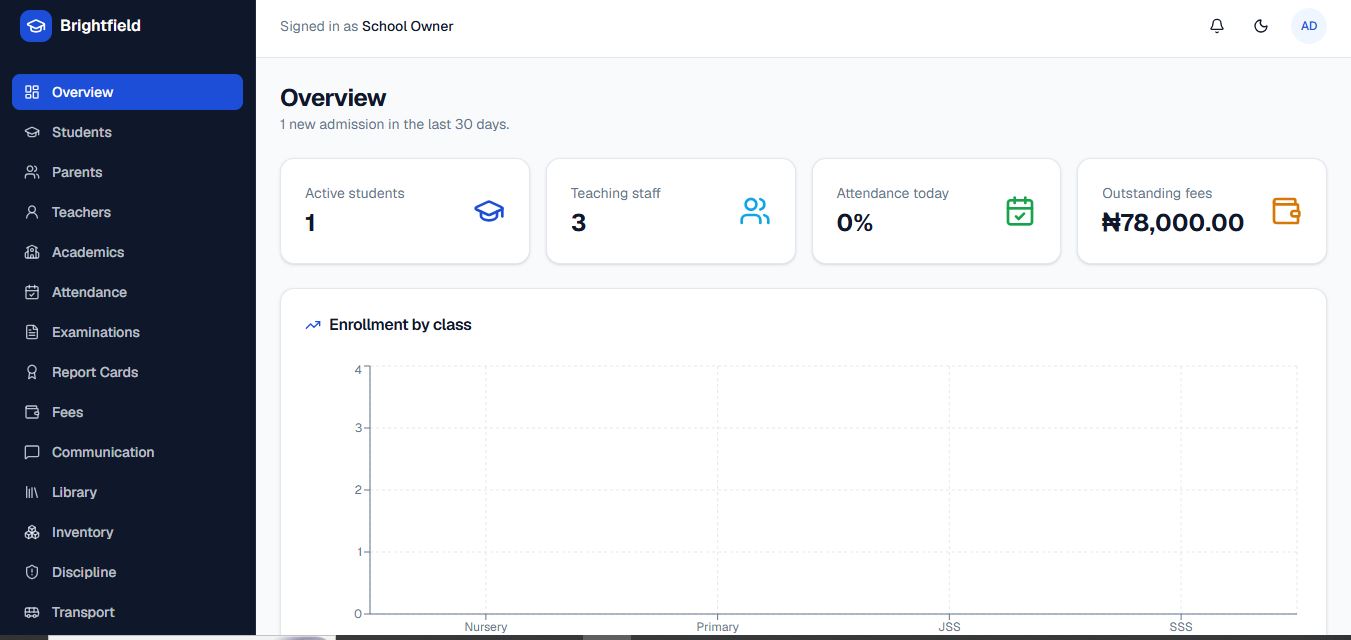This screenshot has height=640, width=1351.
Task: Click the Inventory boxes icon in sidebar
Action: coord(32,532)
